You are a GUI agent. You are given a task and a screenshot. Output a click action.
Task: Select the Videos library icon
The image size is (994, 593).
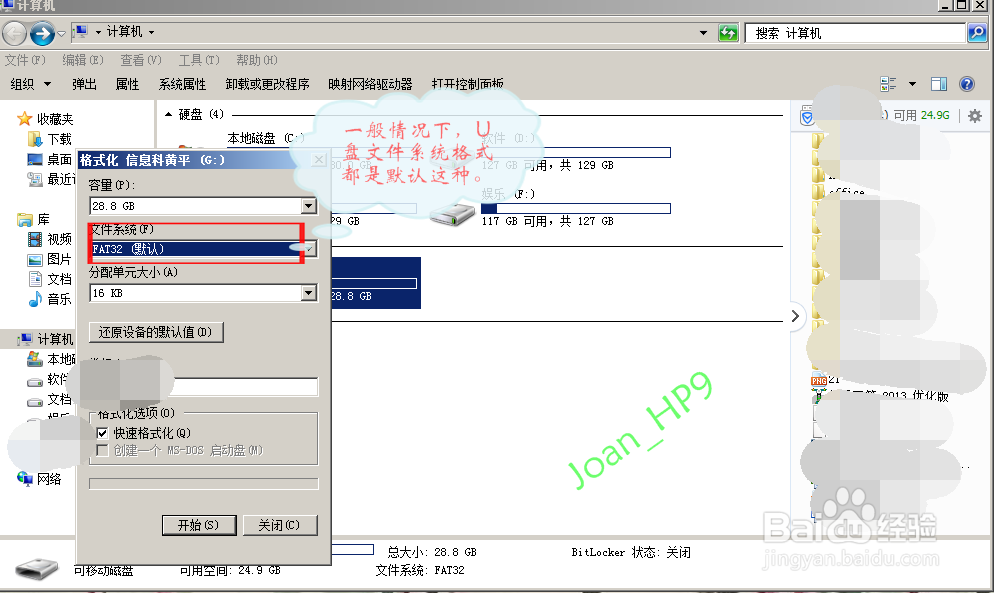pos(35,239)
